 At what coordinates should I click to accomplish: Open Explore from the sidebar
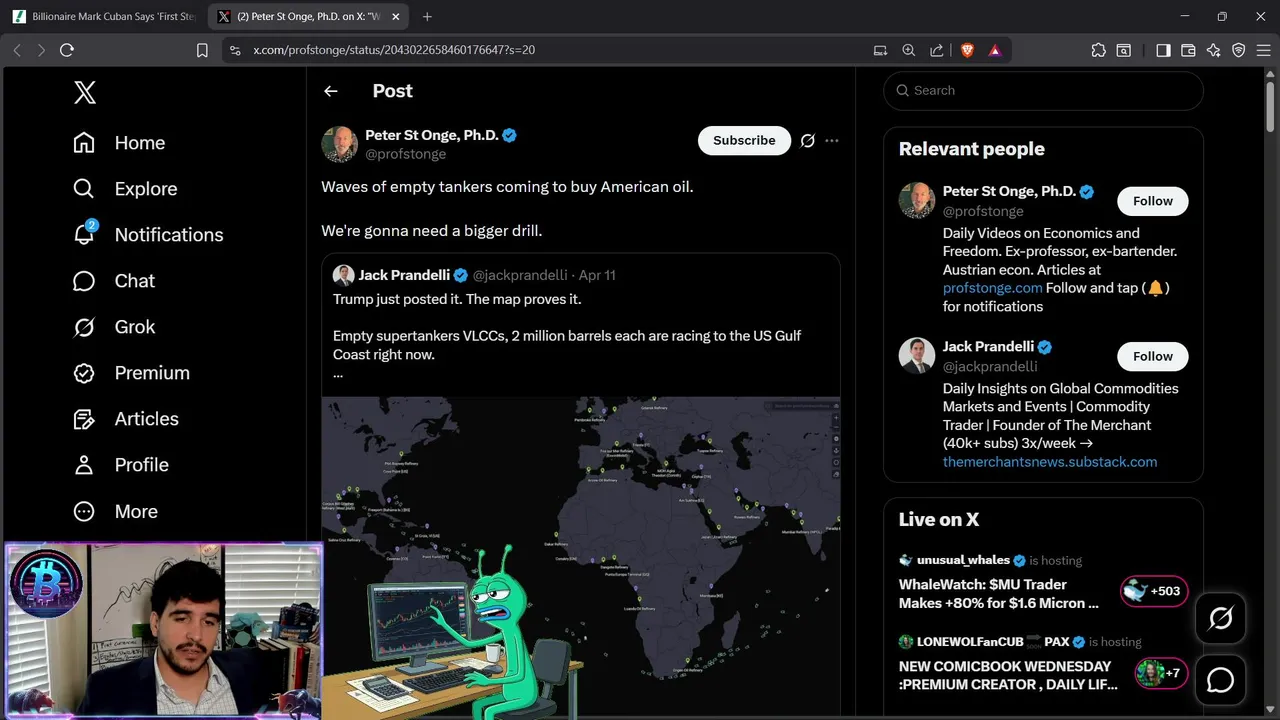125,189
